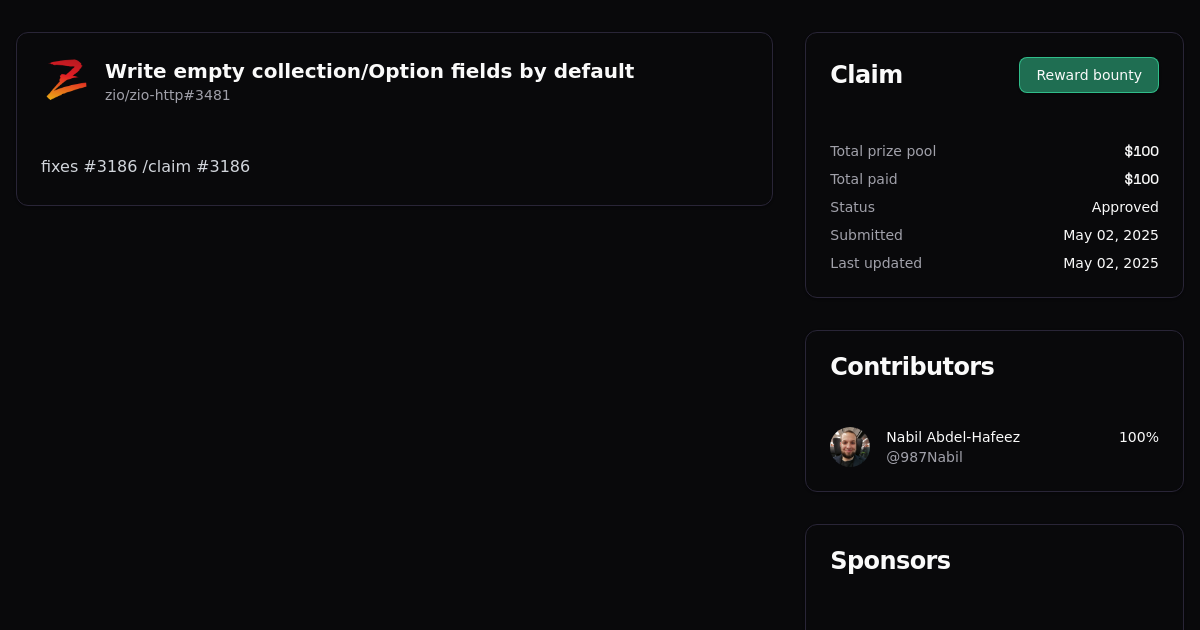Click the issue card for zio-http
The image size is (1200, 630).
[394, 118]
